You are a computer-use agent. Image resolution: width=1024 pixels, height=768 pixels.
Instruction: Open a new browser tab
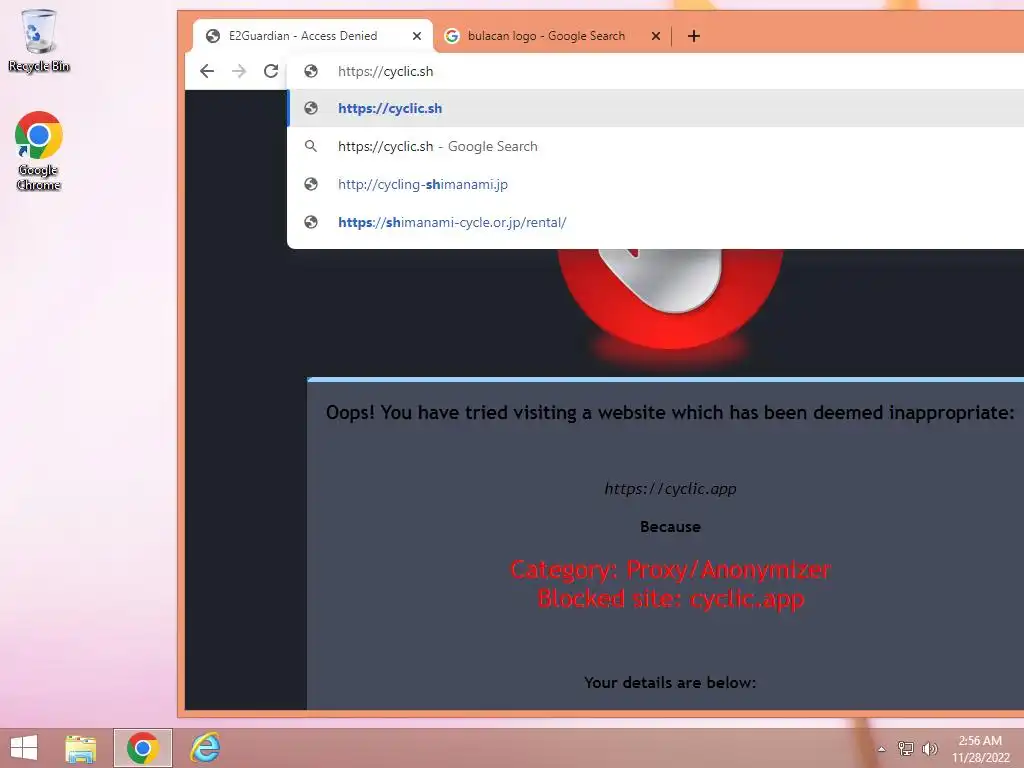[694, 36]
